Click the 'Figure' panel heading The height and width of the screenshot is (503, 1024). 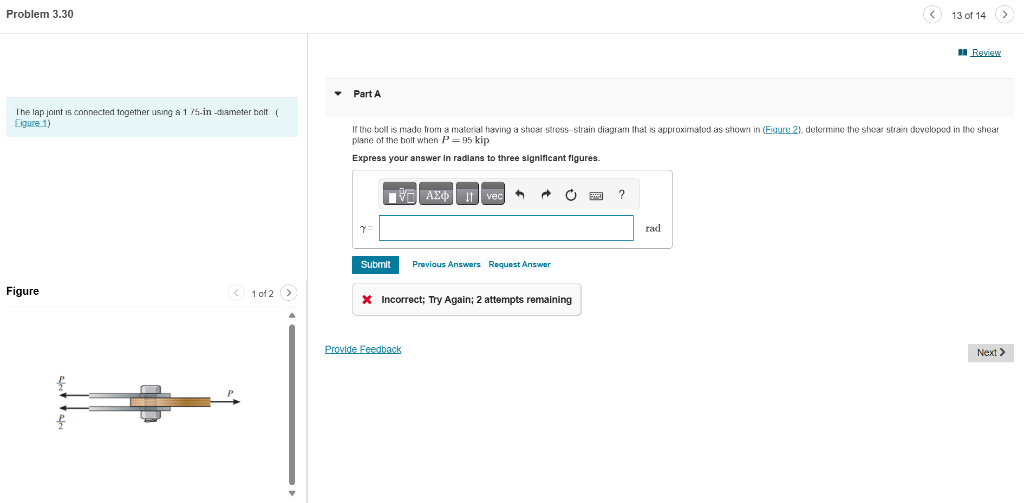click(x=22, y=291)
